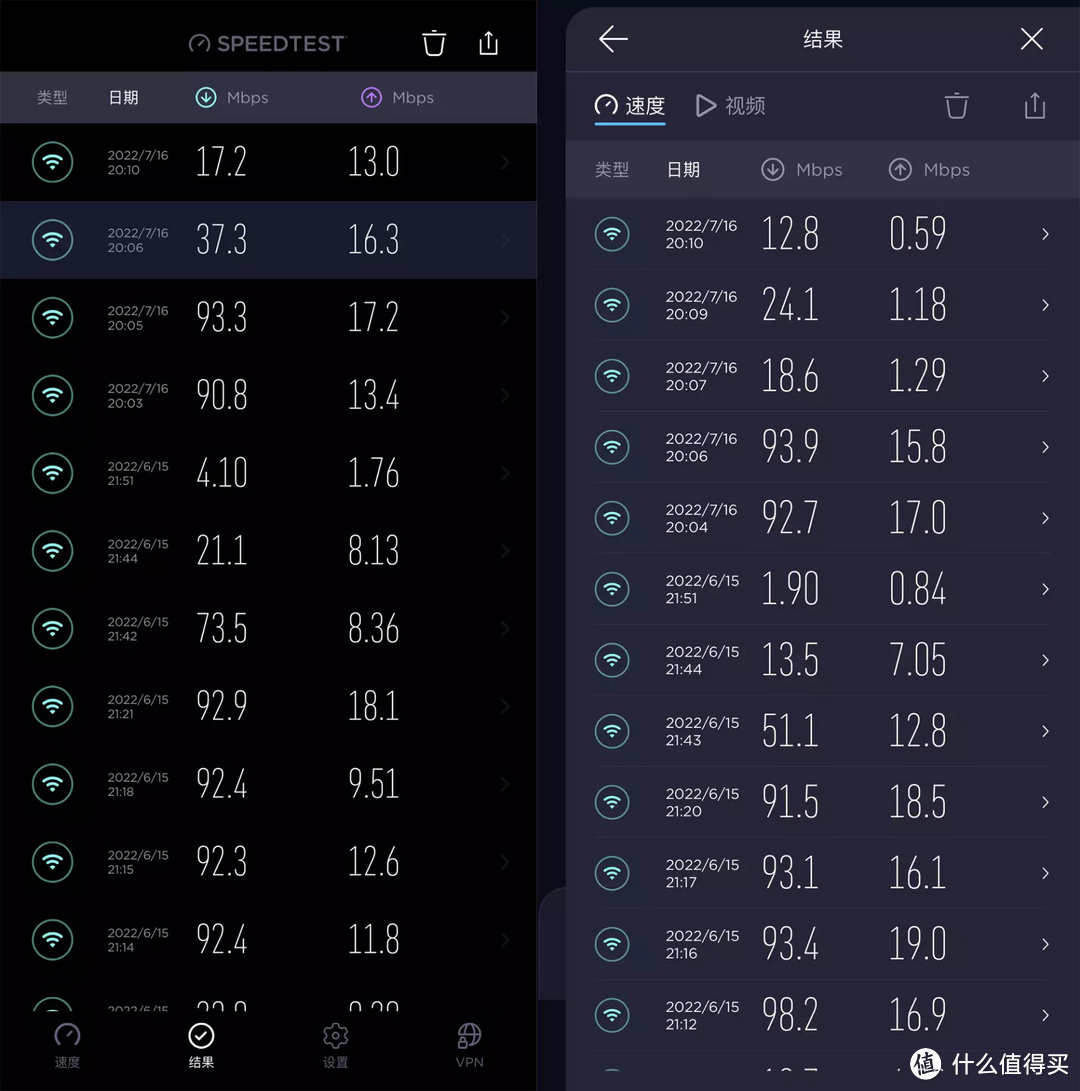Open the 4.10 Mbps result row
This screenshot has height=1091, width=1080.
[x=268, y=473]
